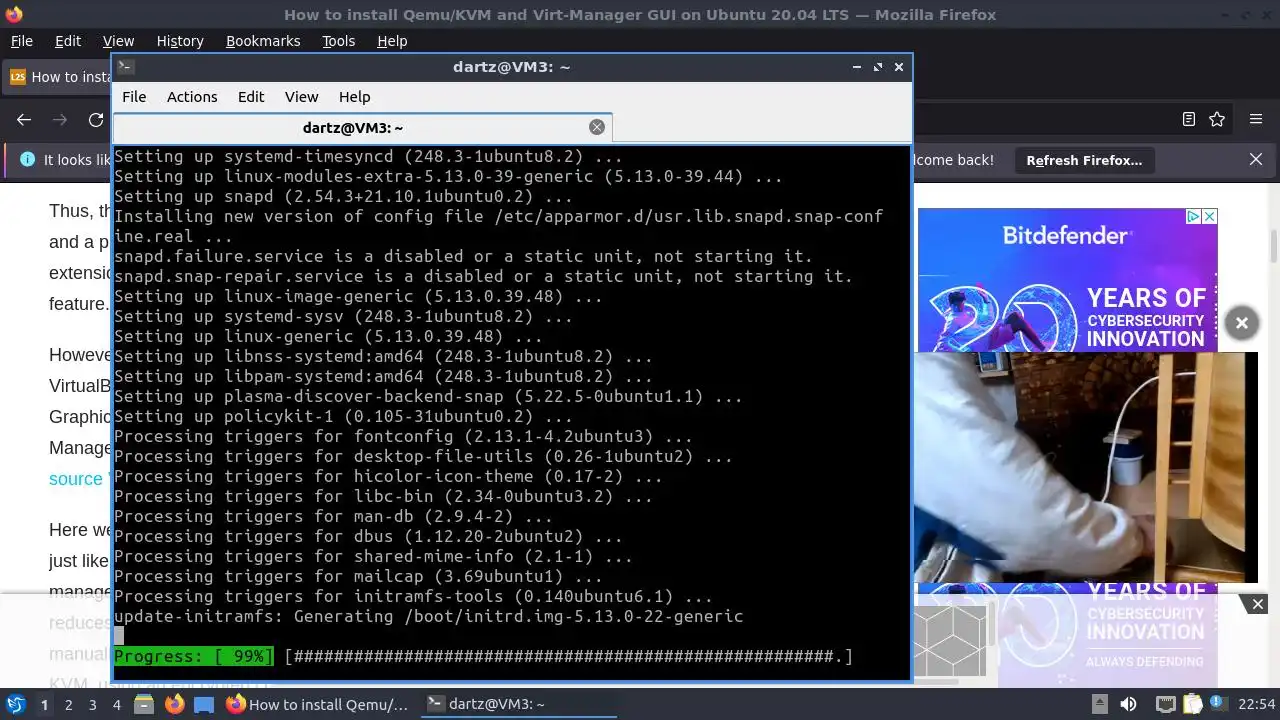Open the LXQt application menu launcher

pos(16,705)
